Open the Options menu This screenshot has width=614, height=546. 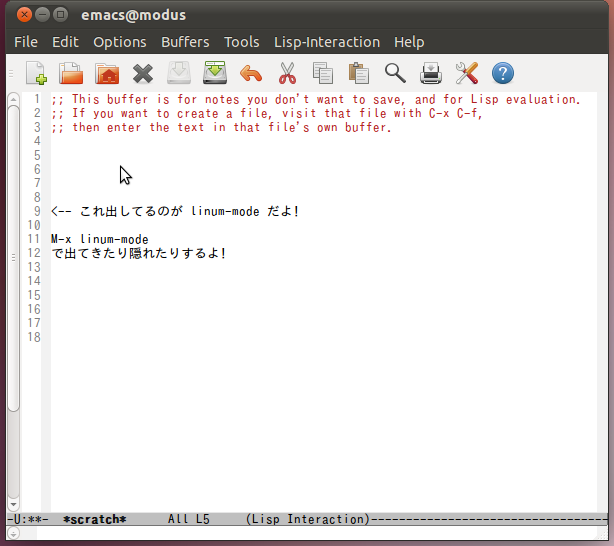[120, 42]
